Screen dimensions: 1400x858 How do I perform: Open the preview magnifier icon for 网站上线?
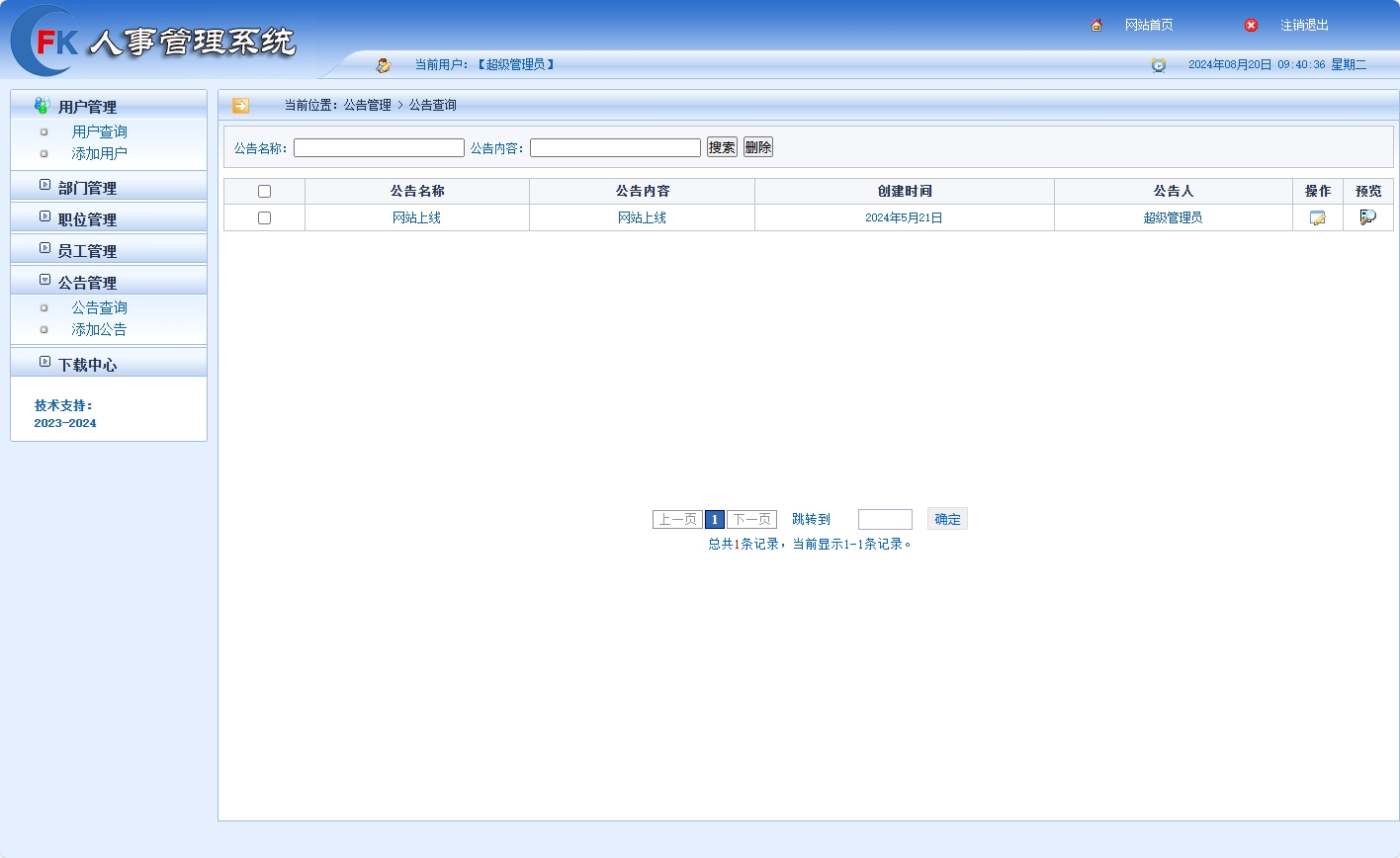1367,216
